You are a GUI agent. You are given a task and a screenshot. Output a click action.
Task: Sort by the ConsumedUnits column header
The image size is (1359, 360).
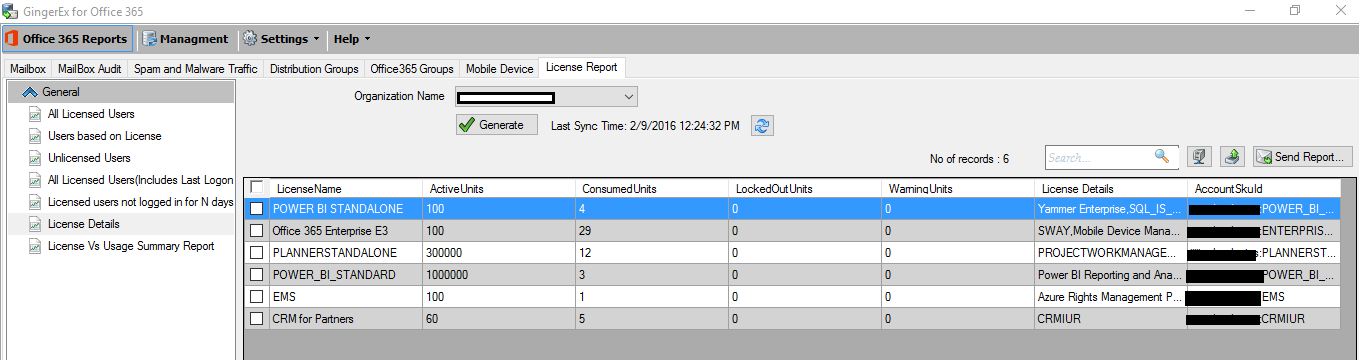(652, 188)
